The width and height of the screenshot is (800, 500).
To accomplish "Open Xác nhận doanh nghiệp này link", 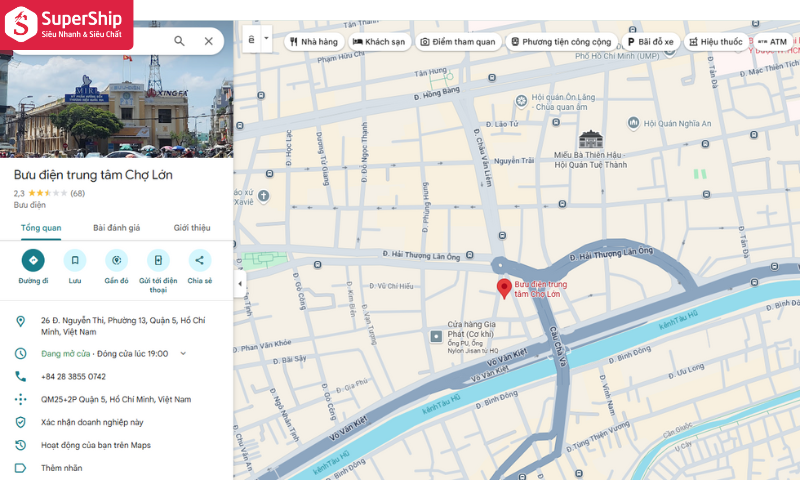I will click(92, 422).
